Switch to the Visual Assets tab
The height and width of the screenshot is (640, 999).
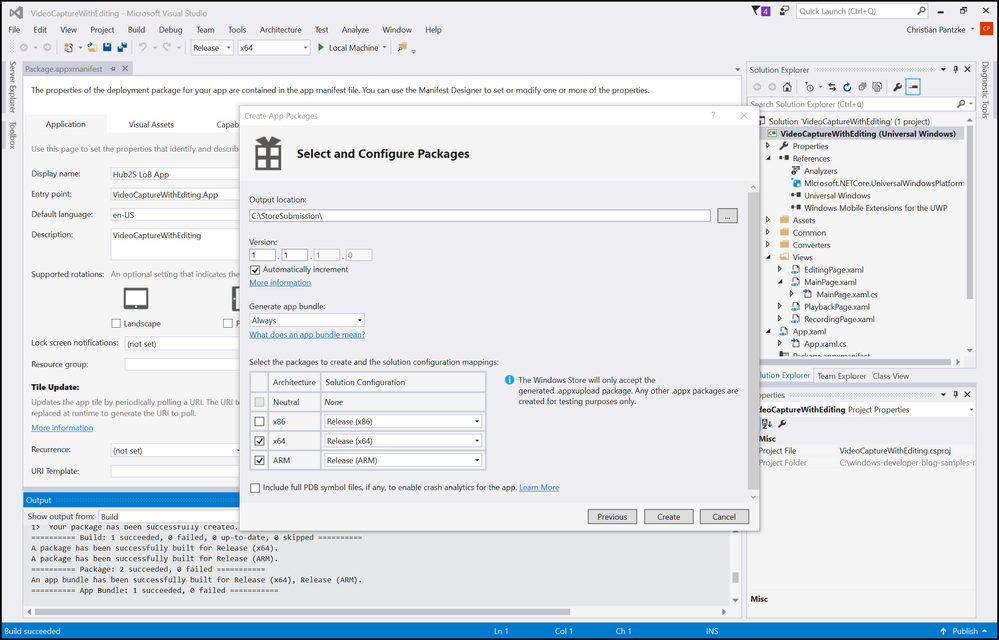(151, 125)
